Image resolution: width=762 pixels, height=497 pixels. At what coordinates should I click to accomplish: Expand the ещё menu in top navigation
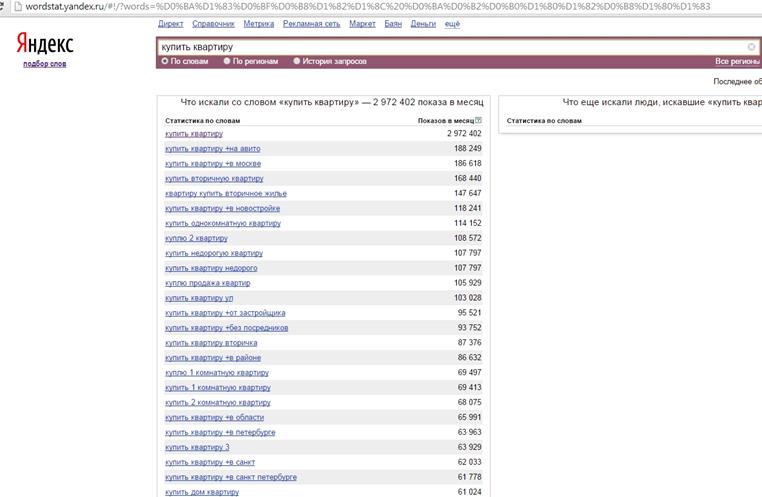tap(452, 24)
